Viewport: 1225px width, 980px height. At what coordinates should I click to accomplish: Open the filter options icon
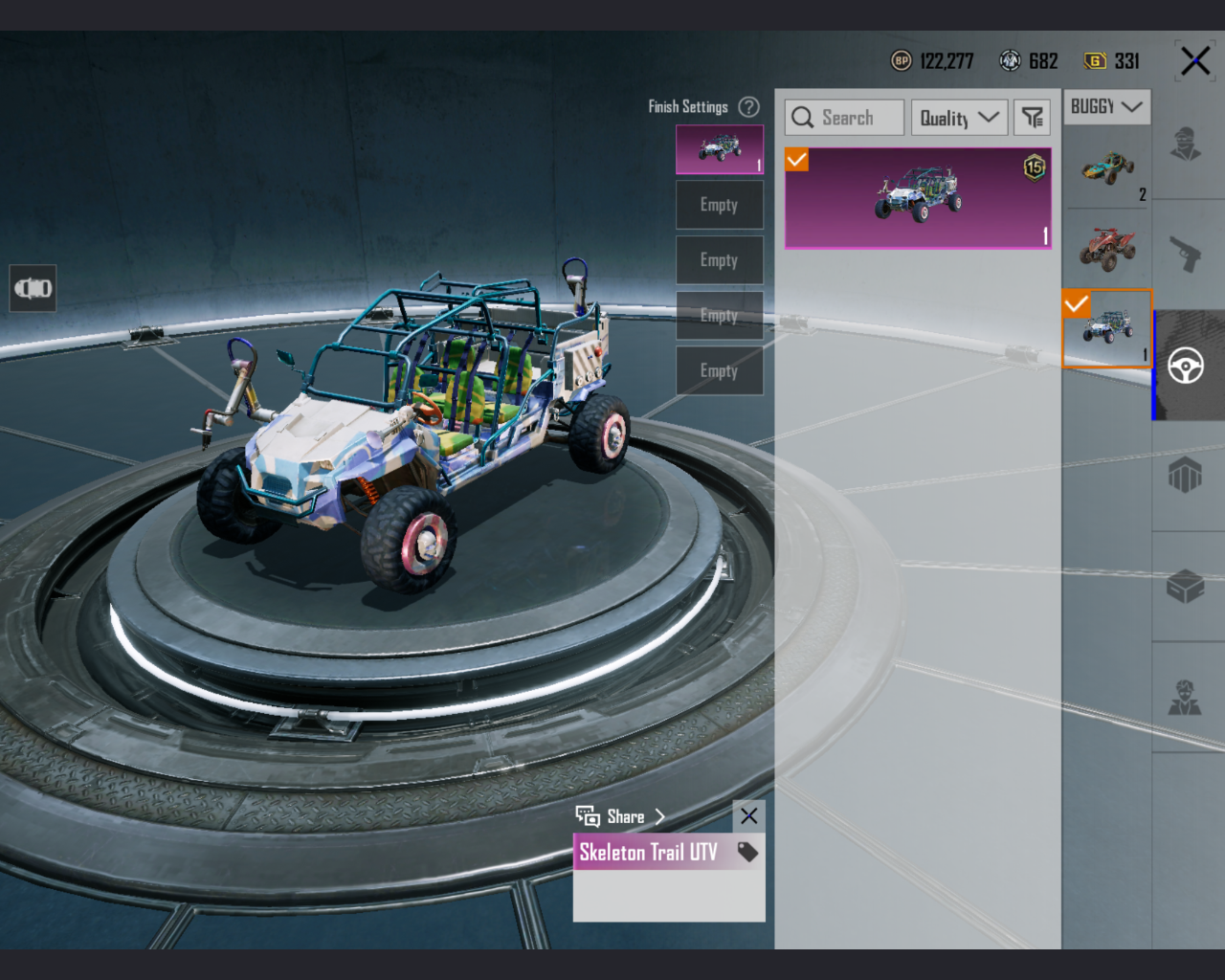click(1033, 118)
